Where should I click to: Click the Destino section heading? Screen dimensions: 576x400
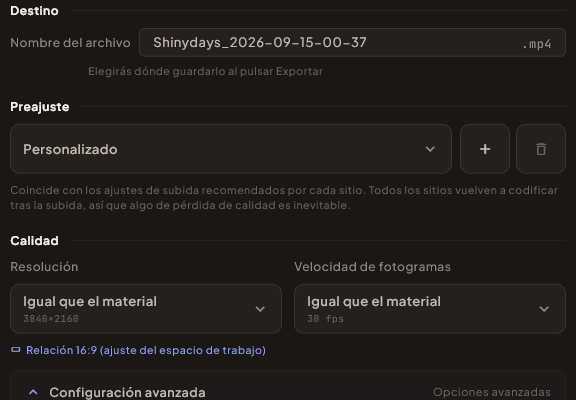pos(34,11)
